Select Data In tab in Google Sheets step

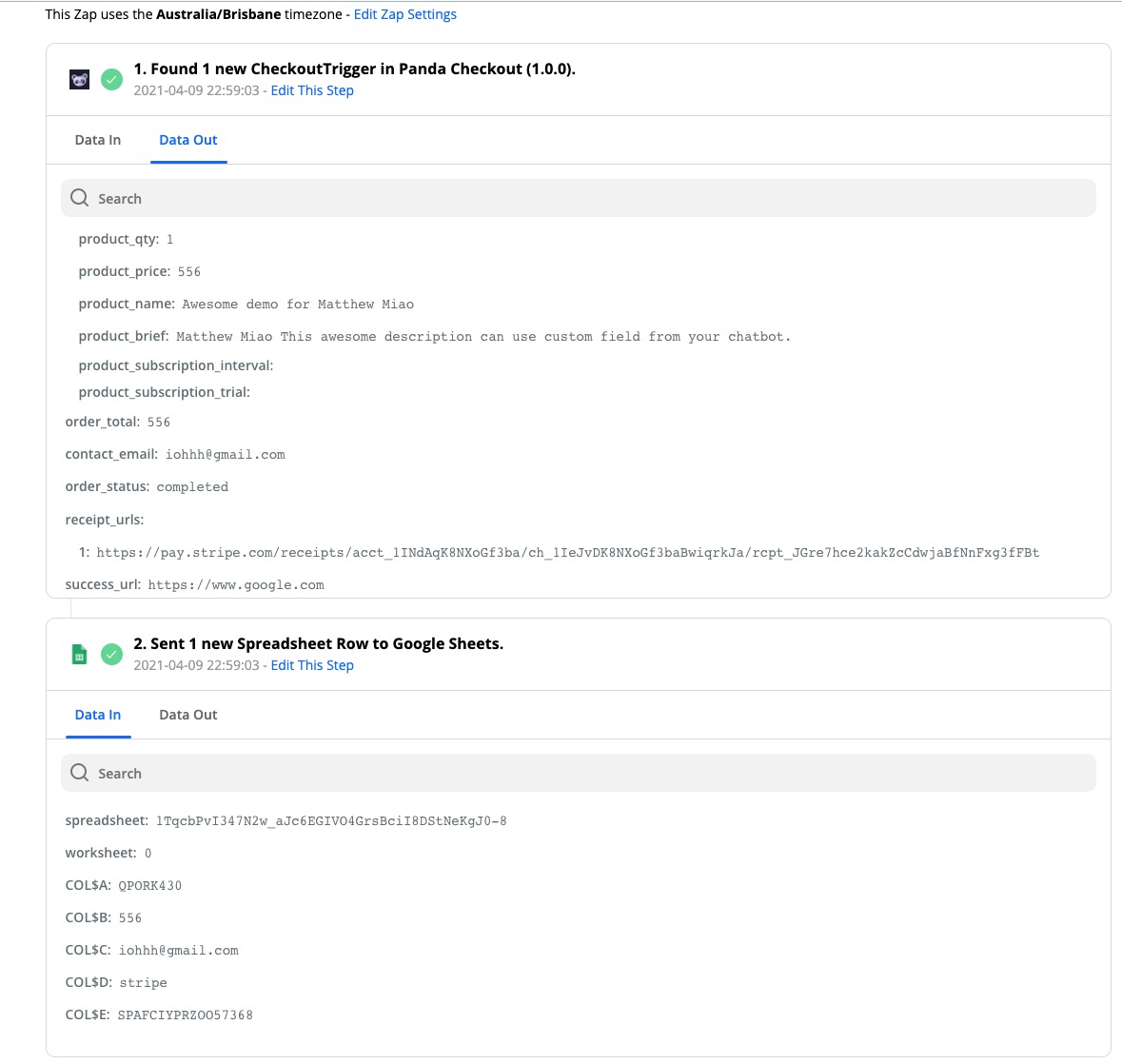tap(98, 715)
